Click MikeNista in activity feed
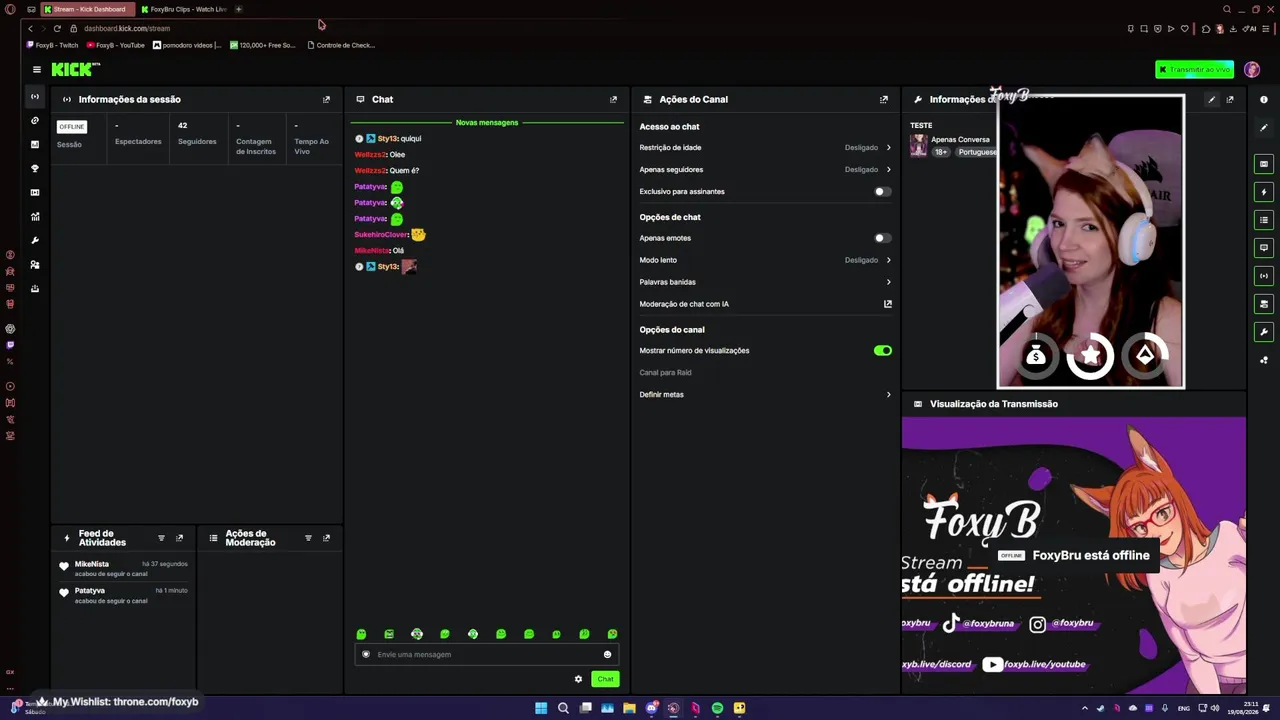Image resolution: width=1280 pixels, height=720 pixels. (92, 564)
